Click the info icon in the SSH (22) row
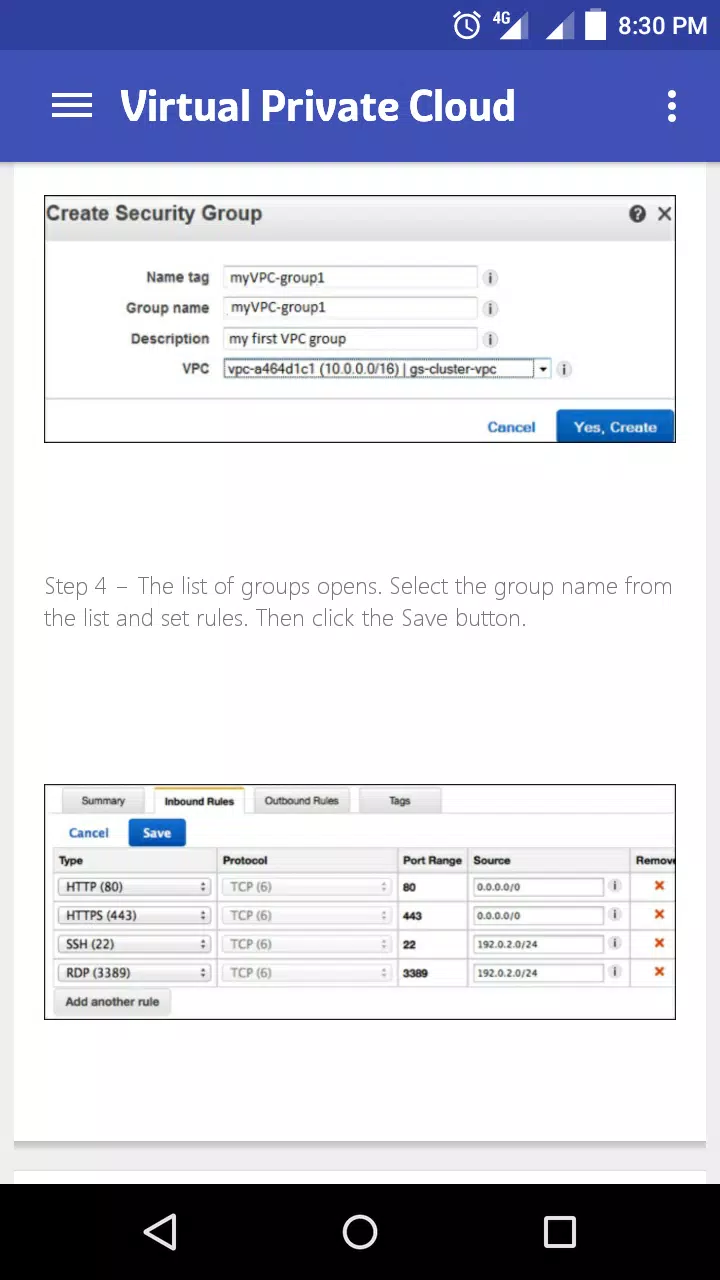 615,943
